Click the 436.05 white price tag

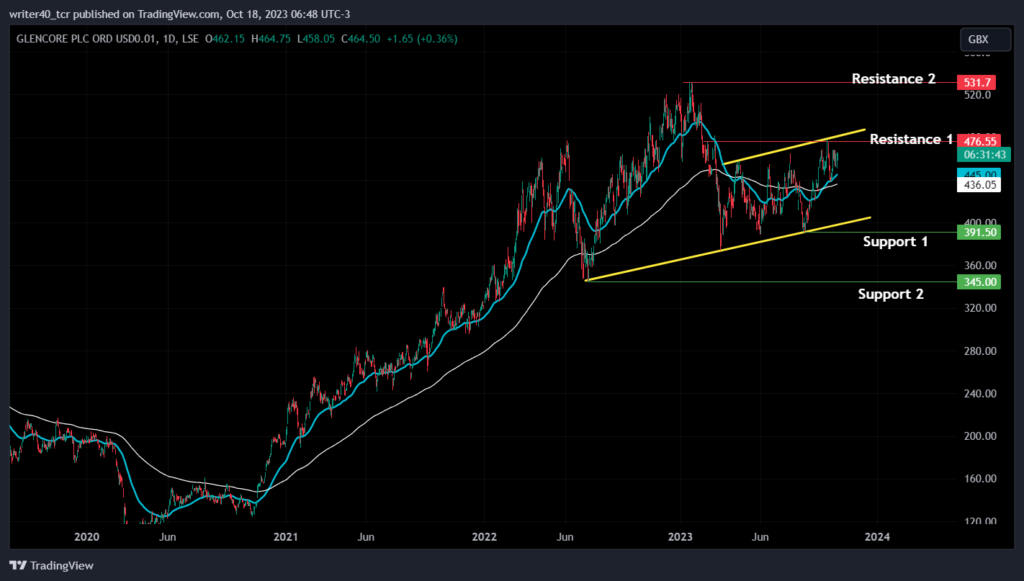[x=979, y=185]
